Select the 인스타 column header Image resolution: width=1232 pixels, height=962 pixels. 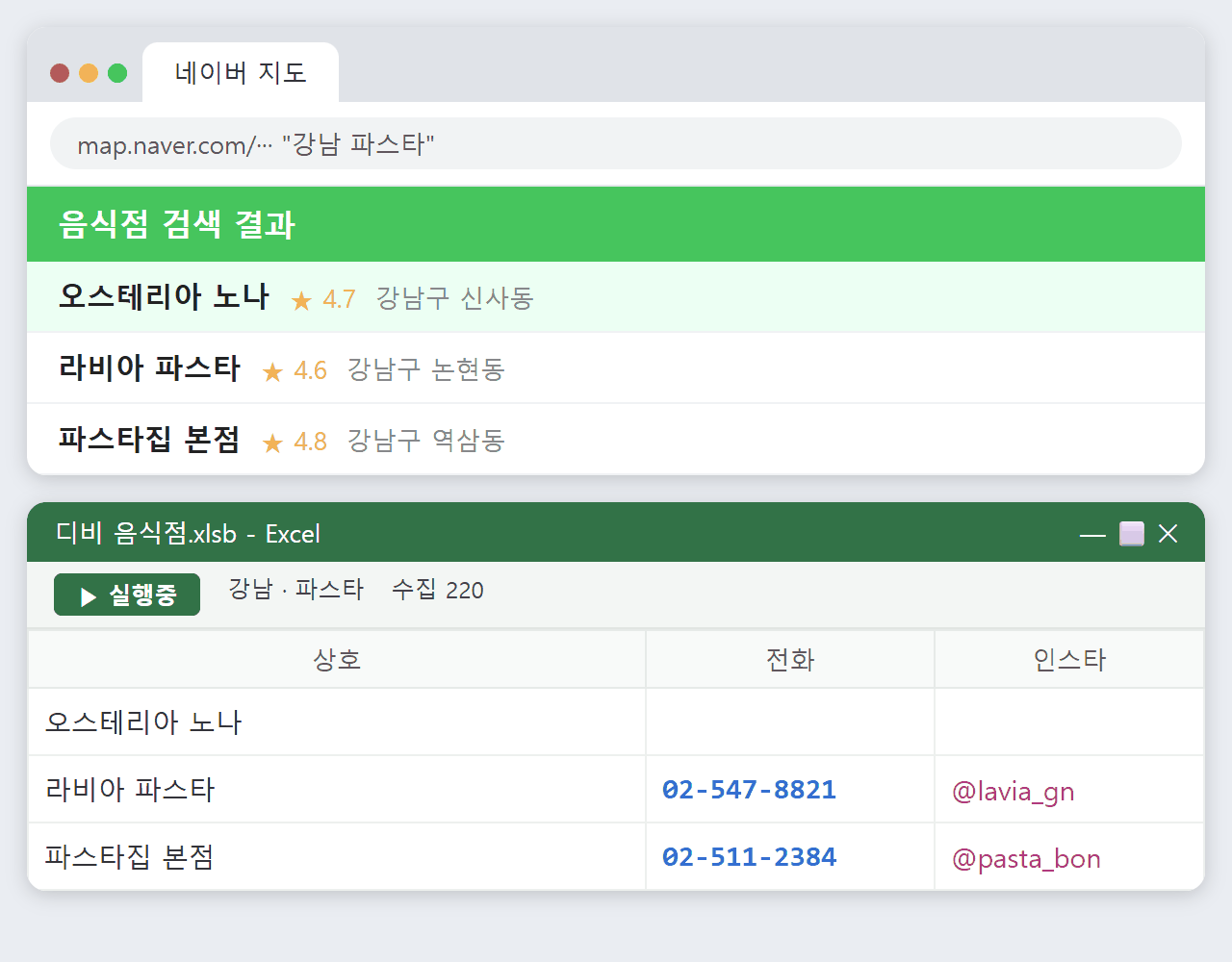1069,659
